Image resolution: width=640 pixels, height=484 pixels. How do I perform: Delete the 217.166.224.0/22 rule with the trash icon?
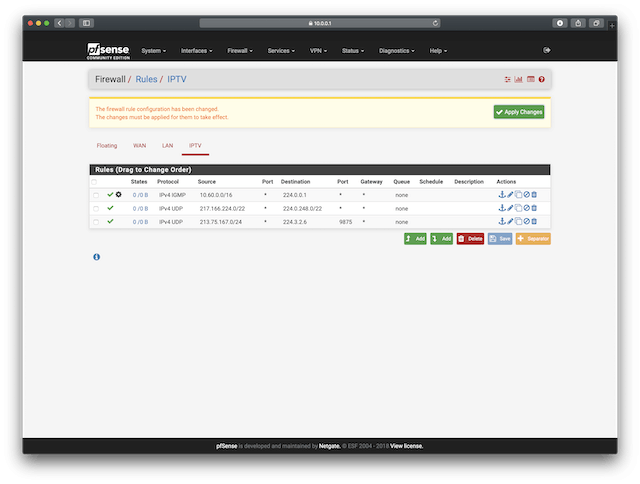coord(534,208)
